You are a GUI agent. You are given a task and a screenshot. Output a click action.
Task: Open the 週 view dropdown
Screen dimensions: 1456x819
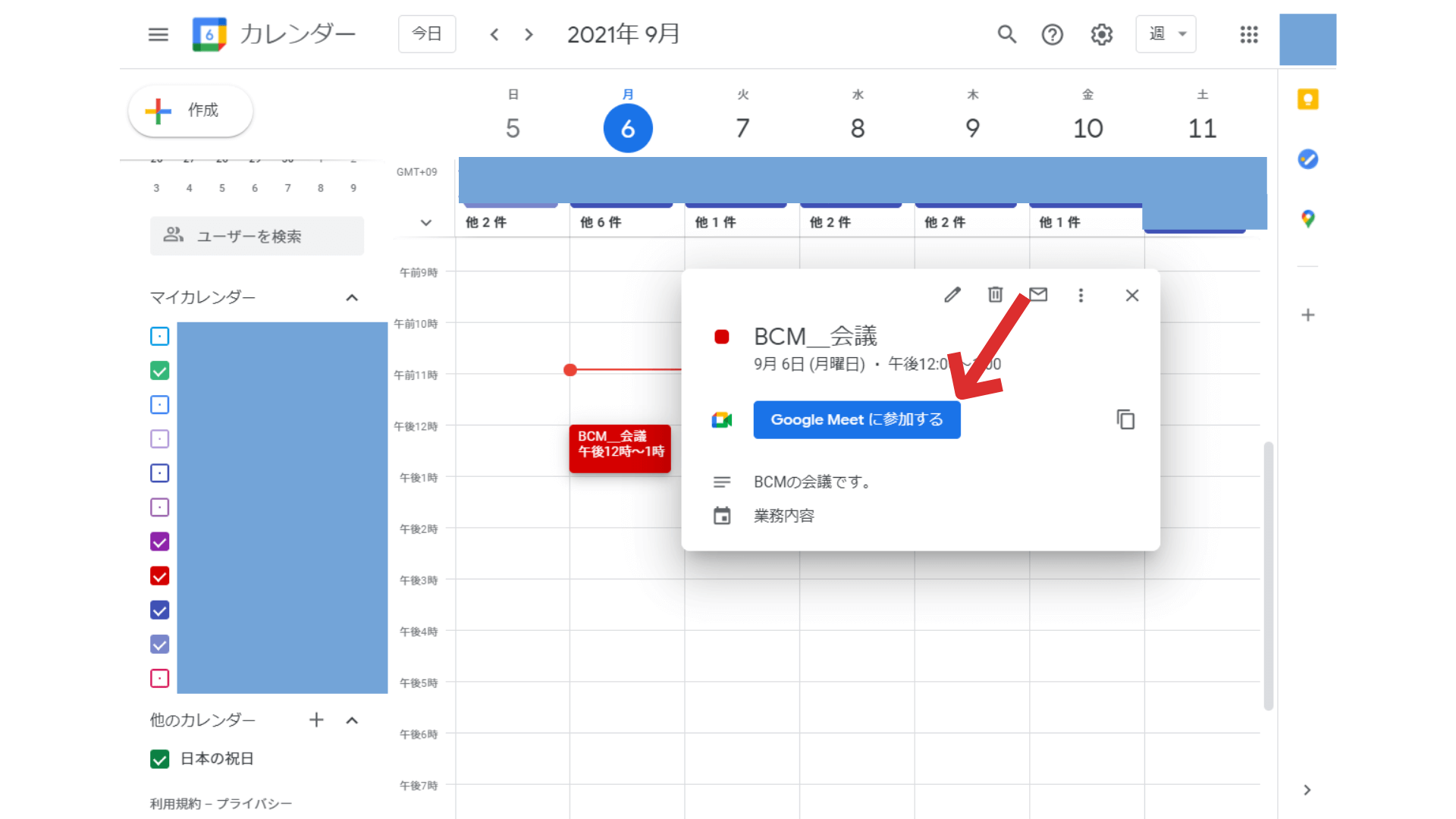[x=1166, y=34]
